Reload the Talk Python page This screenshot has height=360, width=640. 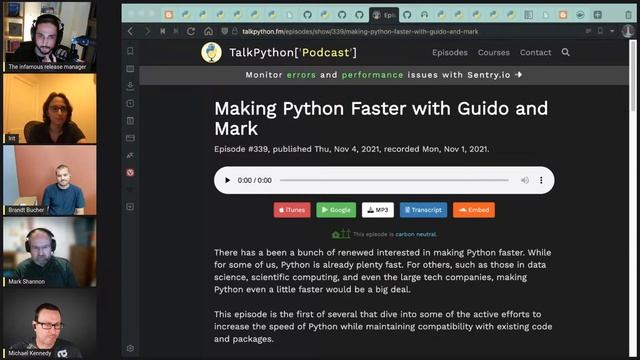(191, 31)
